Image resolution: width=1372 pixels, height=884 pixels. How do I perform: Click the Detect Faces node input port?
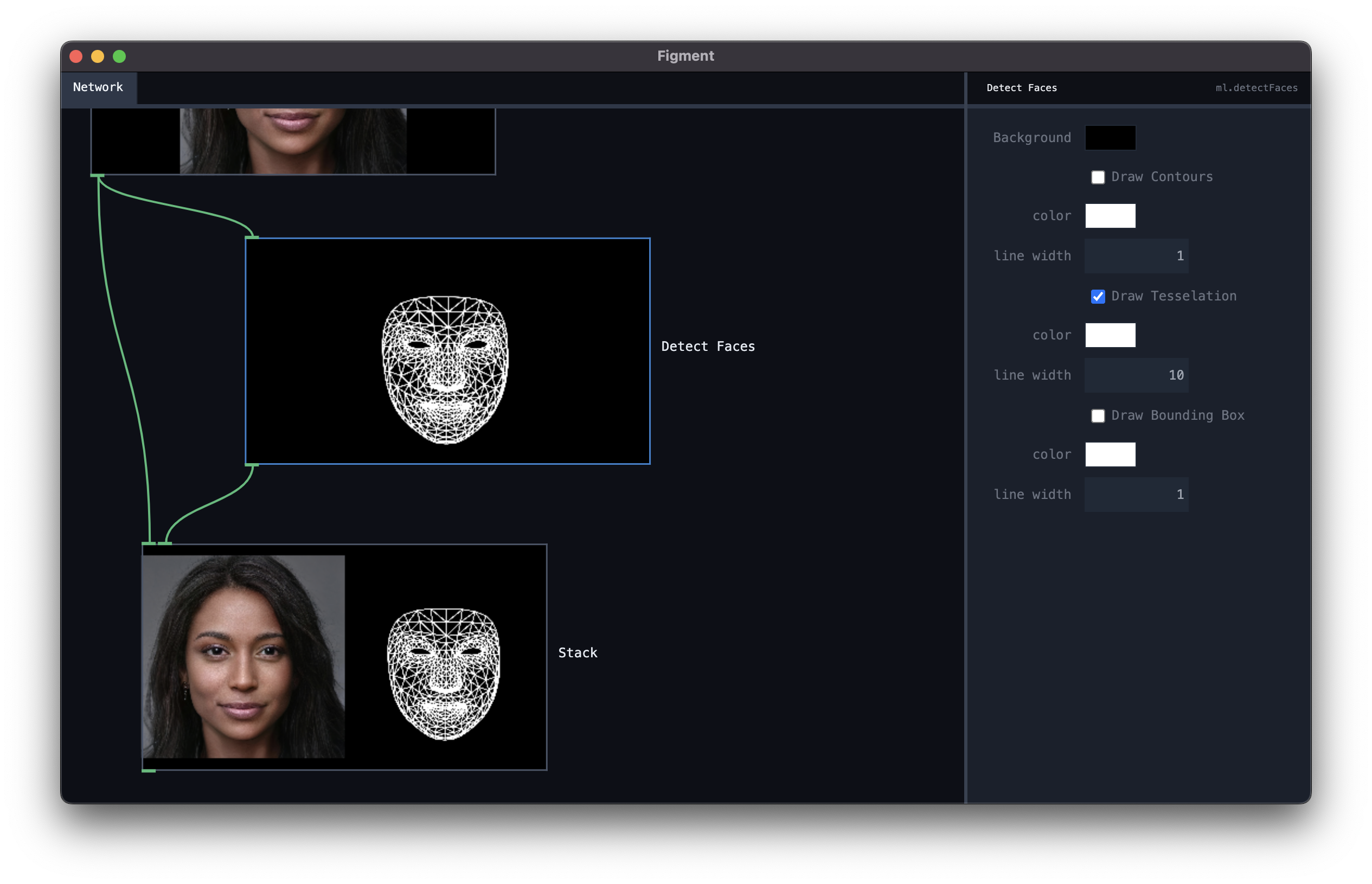coord(252,237)
